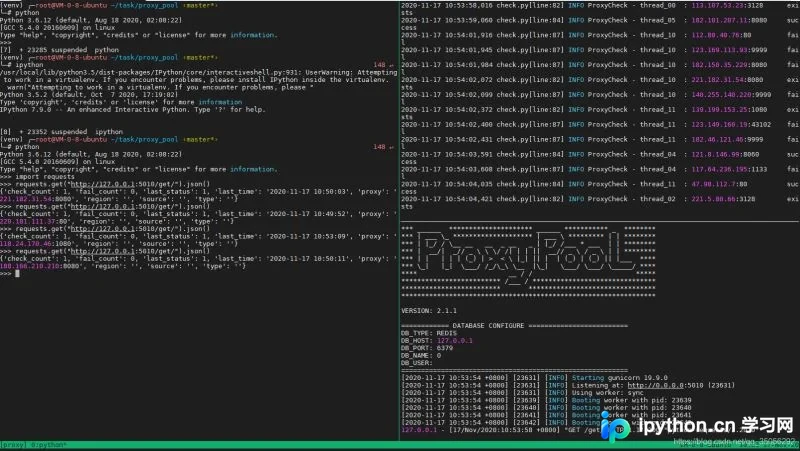Click log proxy '182.150.35.229:8080'

[729, 65]
